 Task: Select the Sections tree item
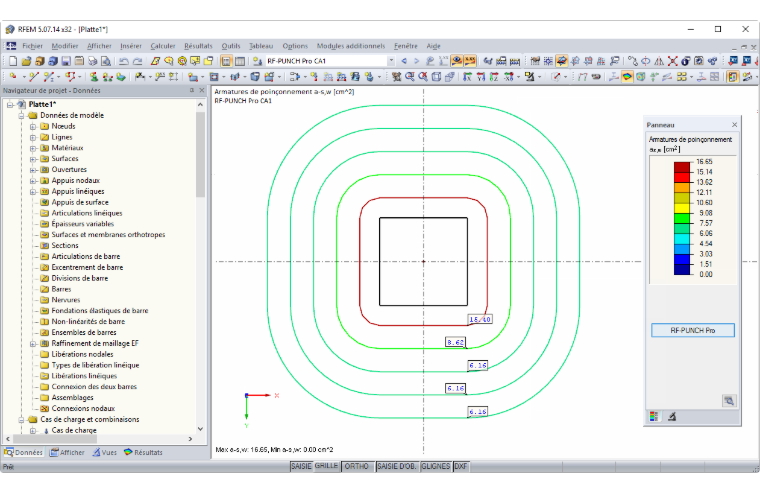point(64,246)
